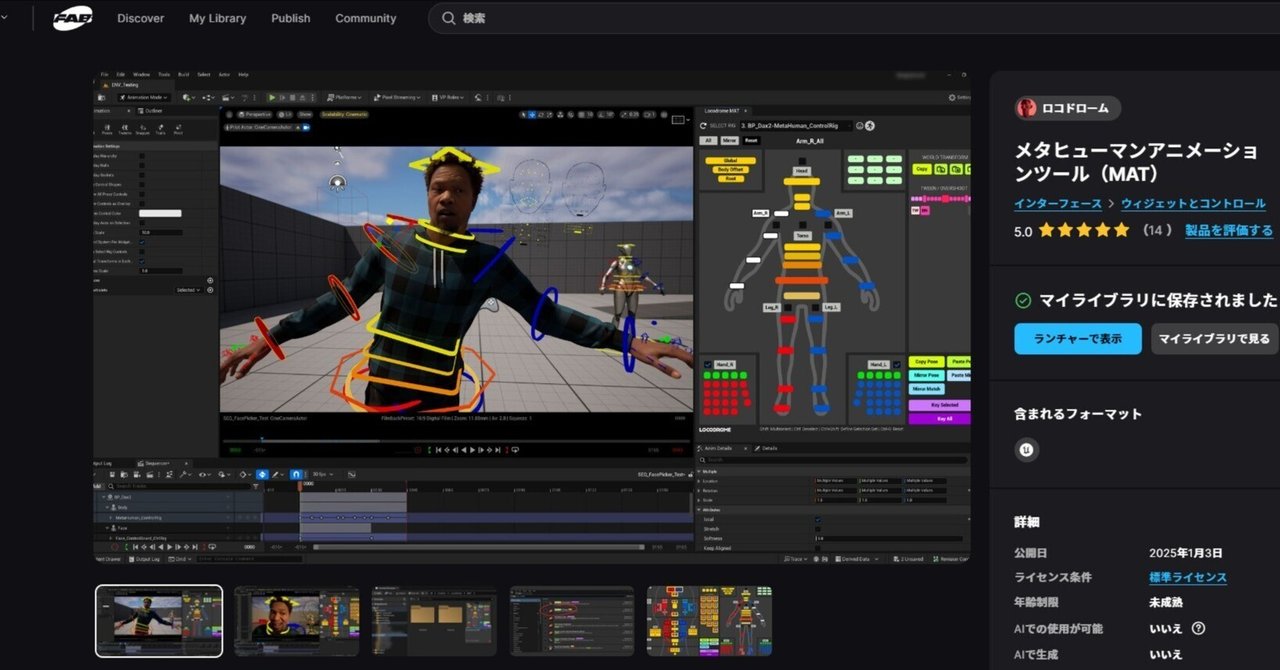Image resolution: width=1280 pixels, height=670 pixels.
Task: Click the Unreal Engine format icon
Action: (x=1027, y=449)
